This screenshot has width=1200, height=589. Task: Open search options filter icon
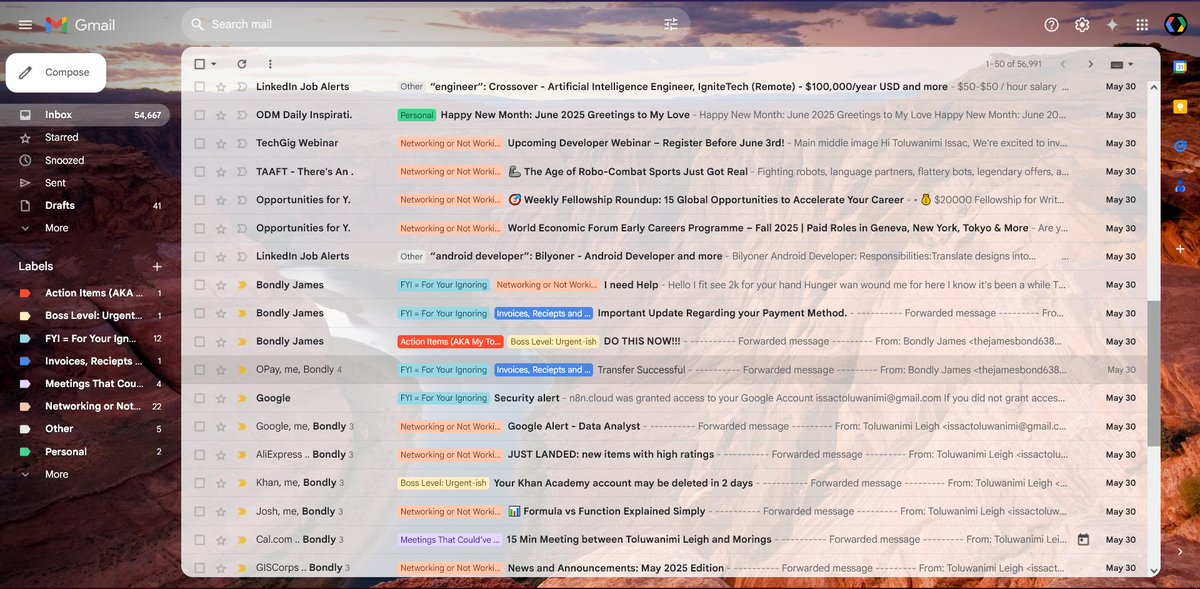coord(671,24)
